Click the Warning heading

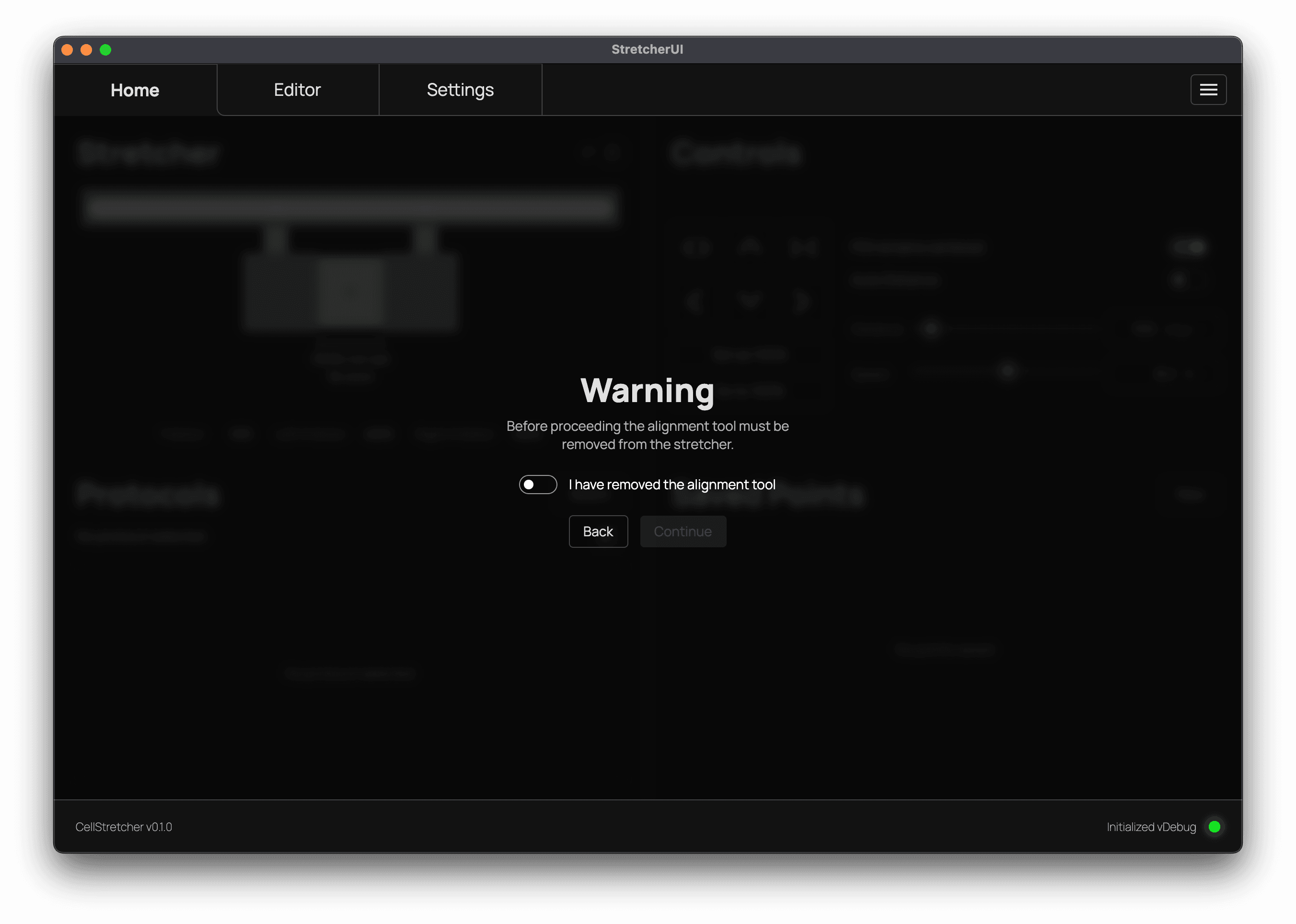(x=648, y=391)
